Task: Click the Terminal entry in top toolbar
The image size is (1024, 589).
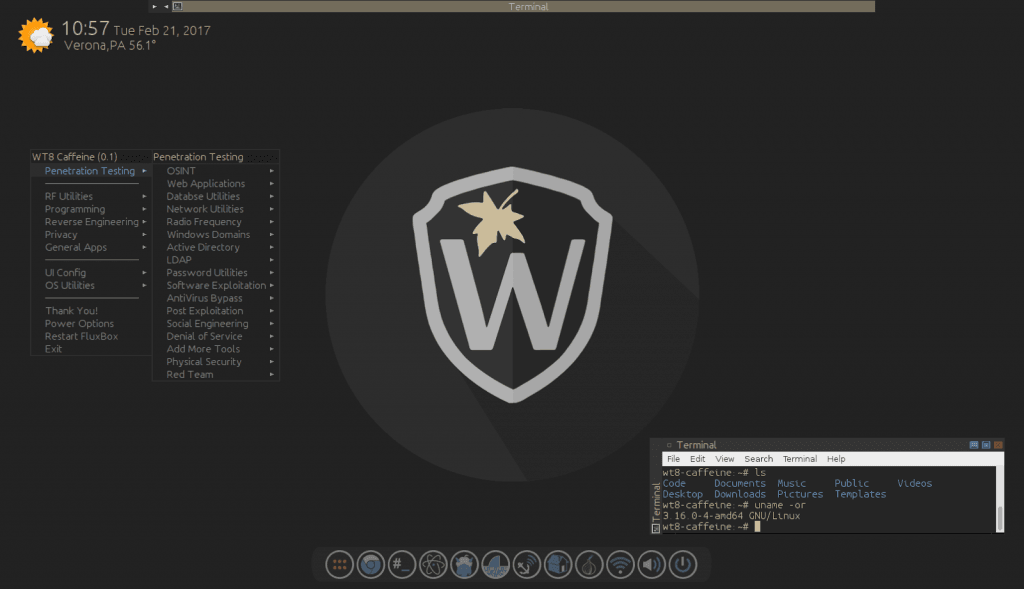Action: (528, 6)
